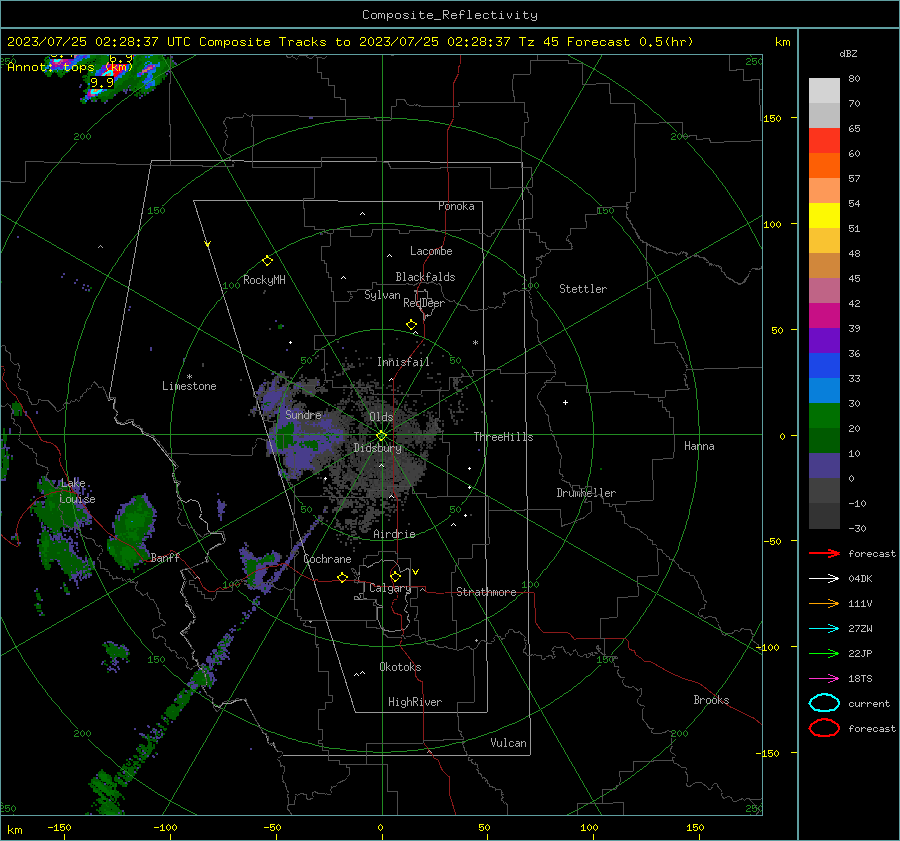The image size is (900, 841).
Task: Click the dBZ legend heading
Action: tap(848, 54)
